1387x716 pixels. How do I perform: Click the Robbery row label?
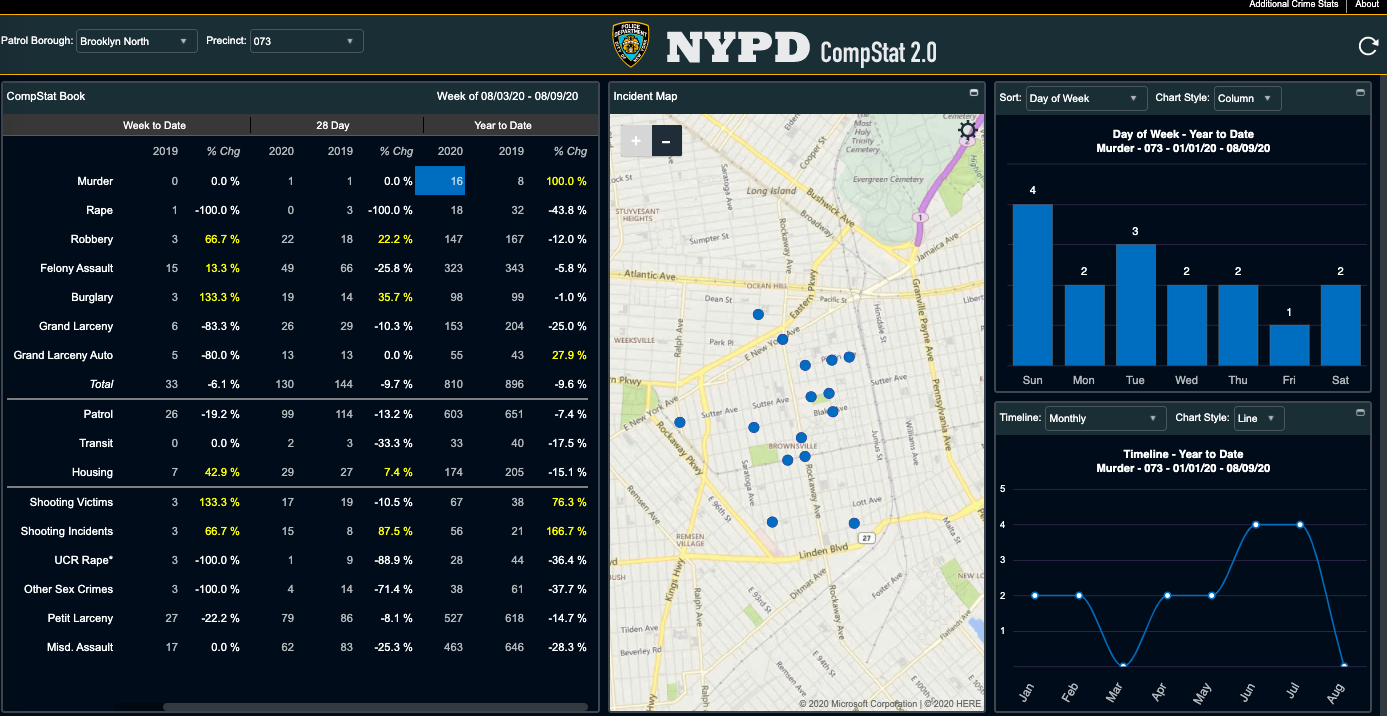[92, 239]
